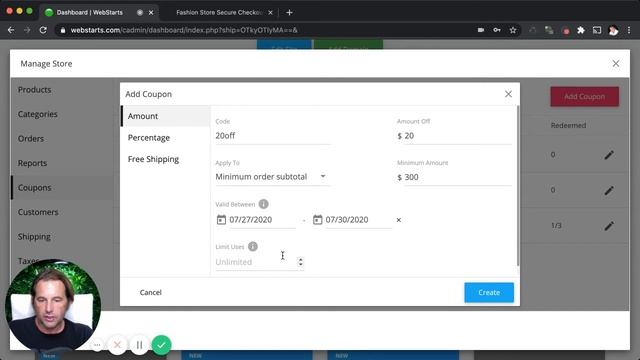Click the browser address bar URL

click(184, 30)
